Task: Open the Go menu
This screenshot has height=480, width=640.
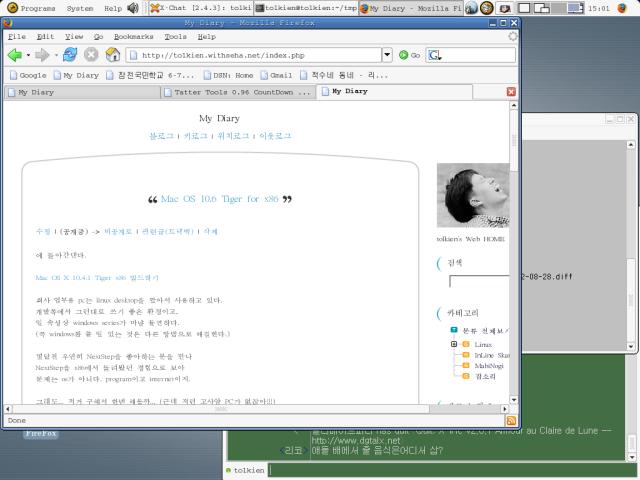Action: tap(98, 37)
